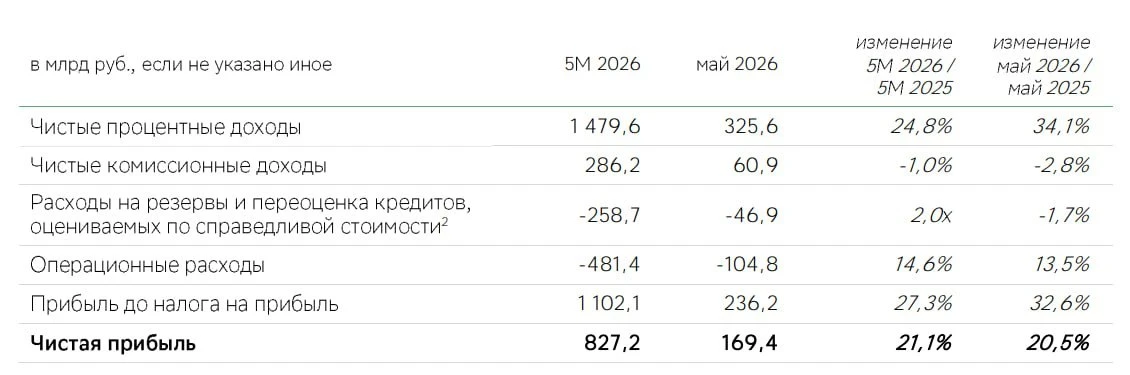1130x375 pixels.
Task: Click the "5М 2026" column header
Action: 602,64
